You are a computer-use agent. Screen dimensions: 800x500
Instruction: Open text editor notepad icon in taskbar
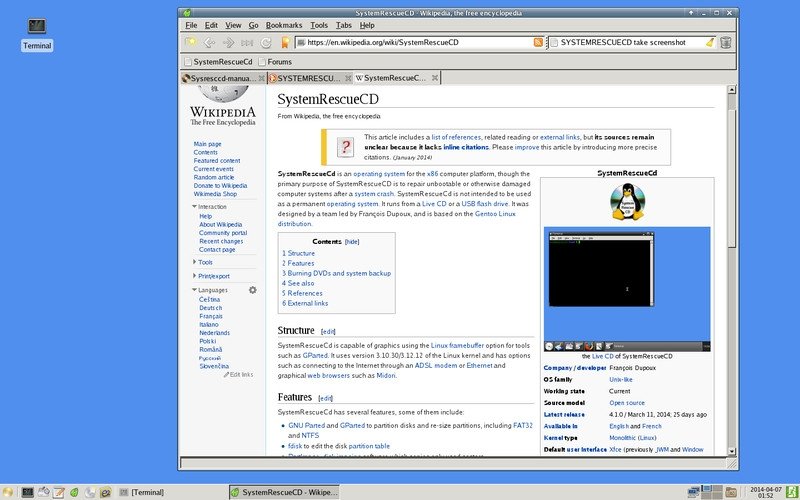(59, 492)
